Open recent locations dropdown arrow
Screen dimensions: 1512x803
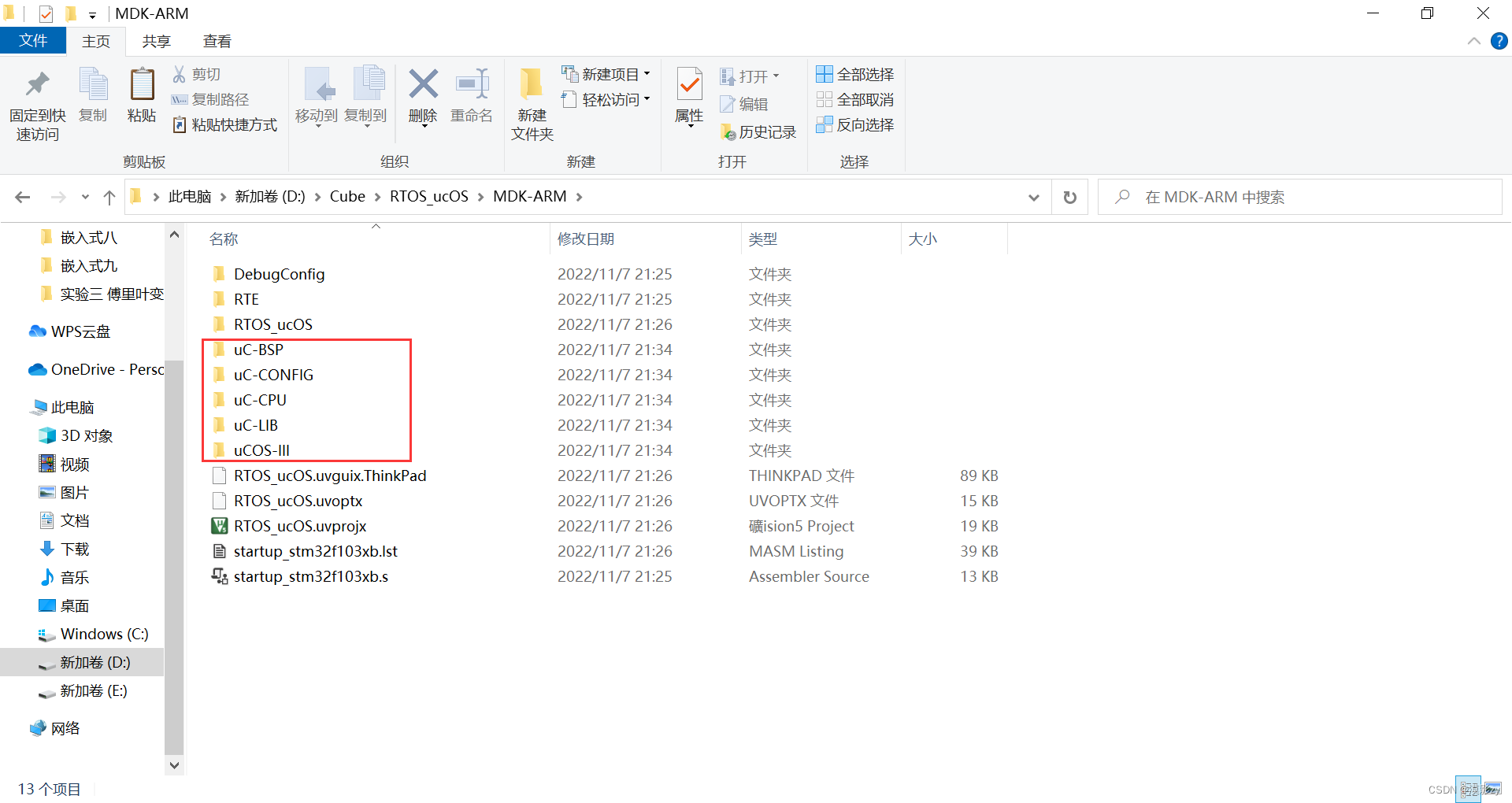85,197
